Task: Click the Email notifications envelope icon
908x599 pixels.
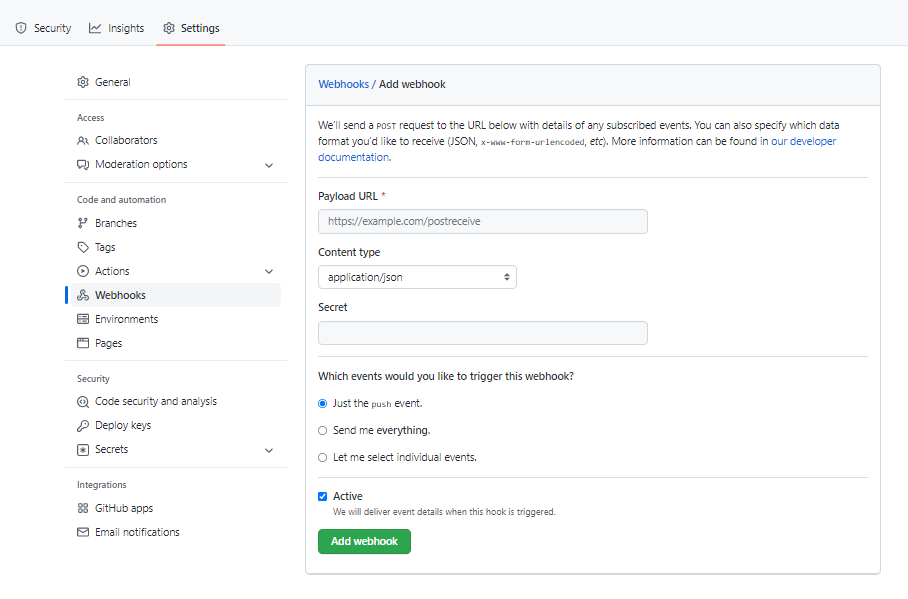Action: coord(83,532)
